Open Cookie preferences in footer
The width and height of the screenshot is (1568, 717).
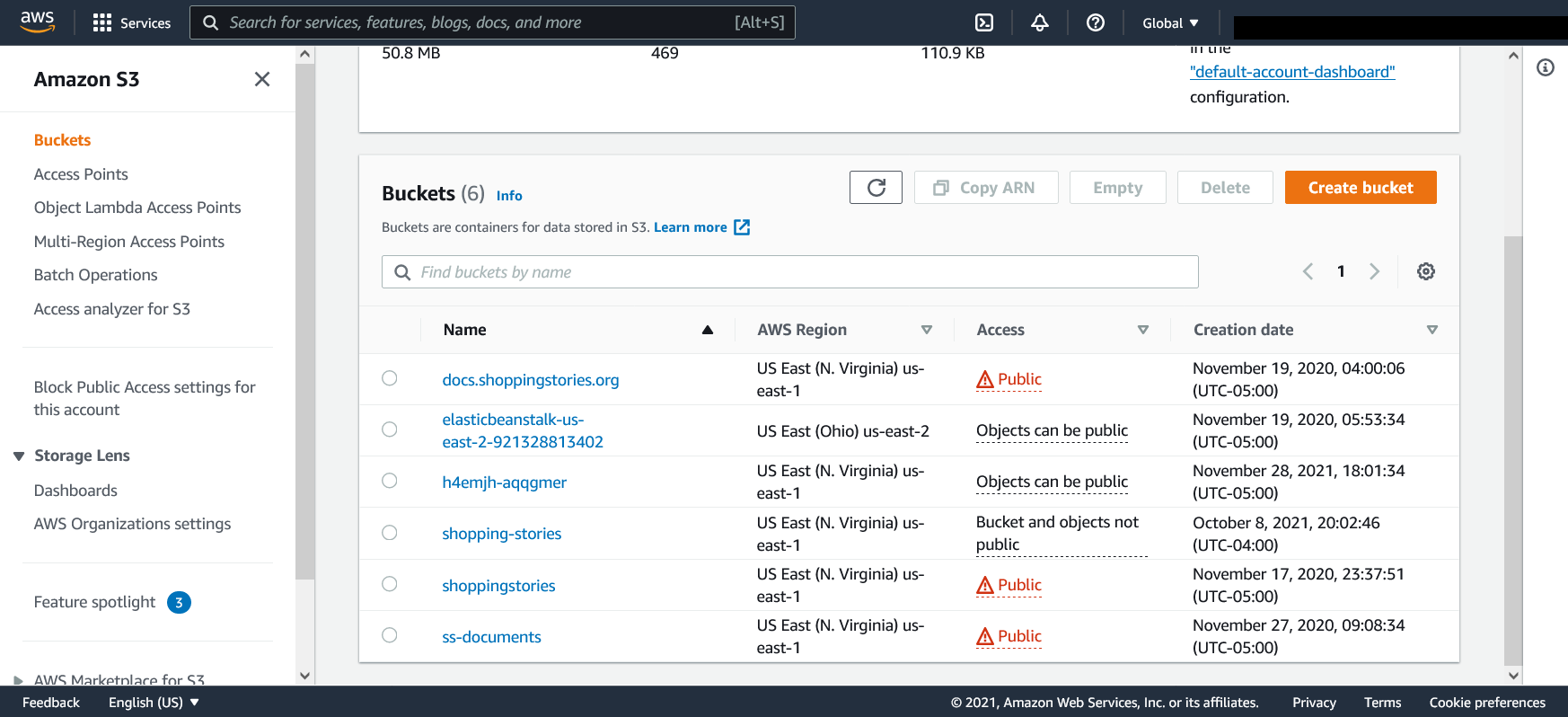coord(1487,703)
